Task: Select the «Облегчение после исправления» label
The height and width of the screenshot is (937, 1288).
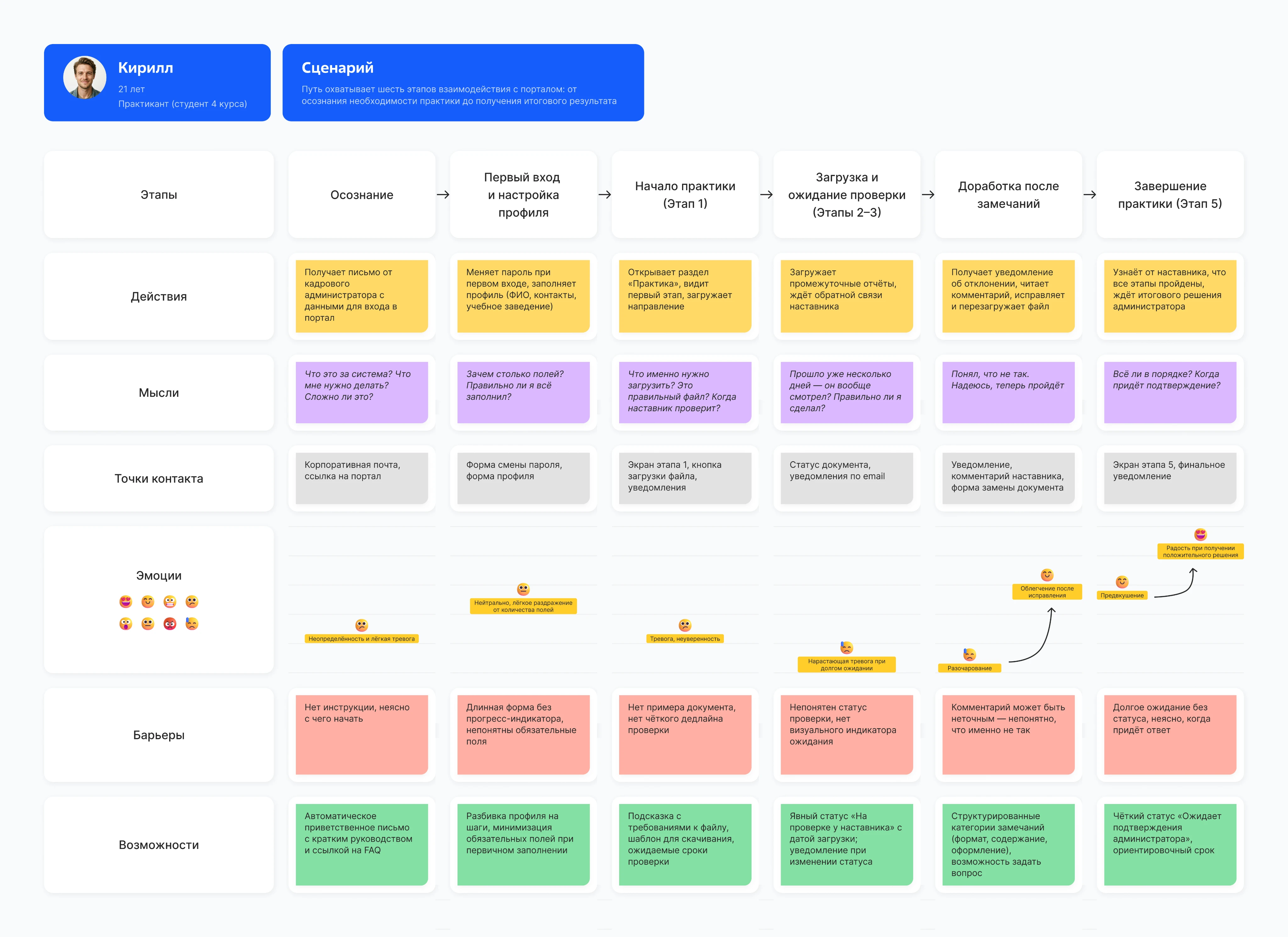Action: [x=1047, y=592]
